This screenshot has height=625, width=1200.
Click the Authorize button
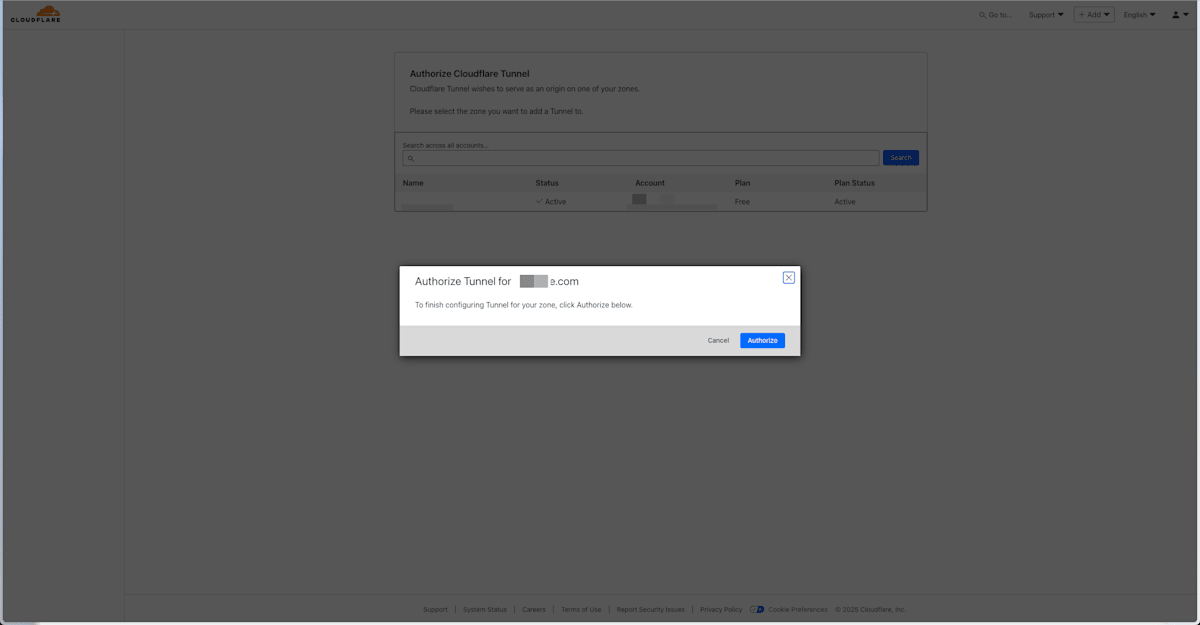[762, 340]
